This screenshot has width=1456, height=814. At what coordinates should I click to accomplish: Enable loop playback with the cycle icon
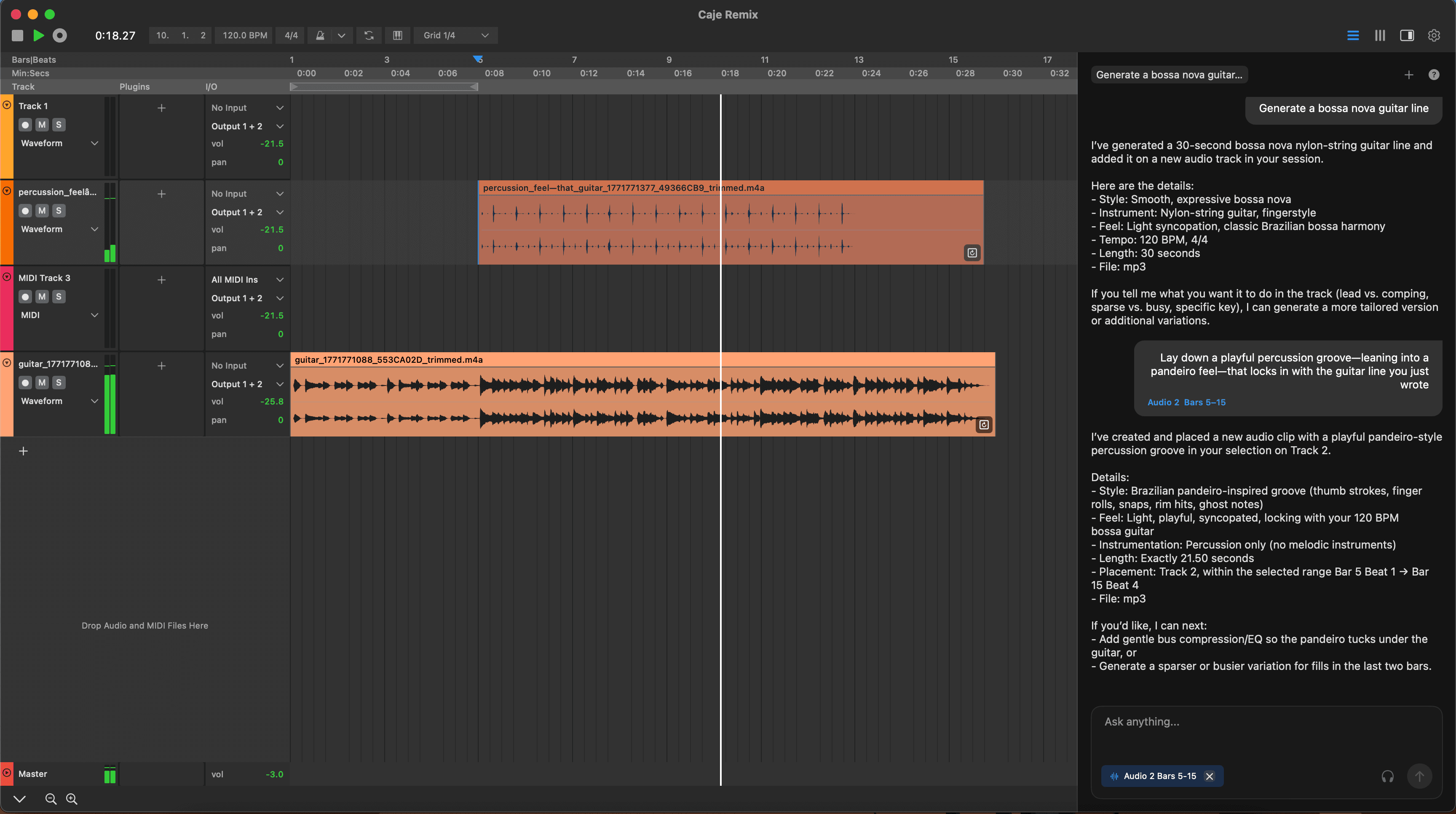click(369, 36)
